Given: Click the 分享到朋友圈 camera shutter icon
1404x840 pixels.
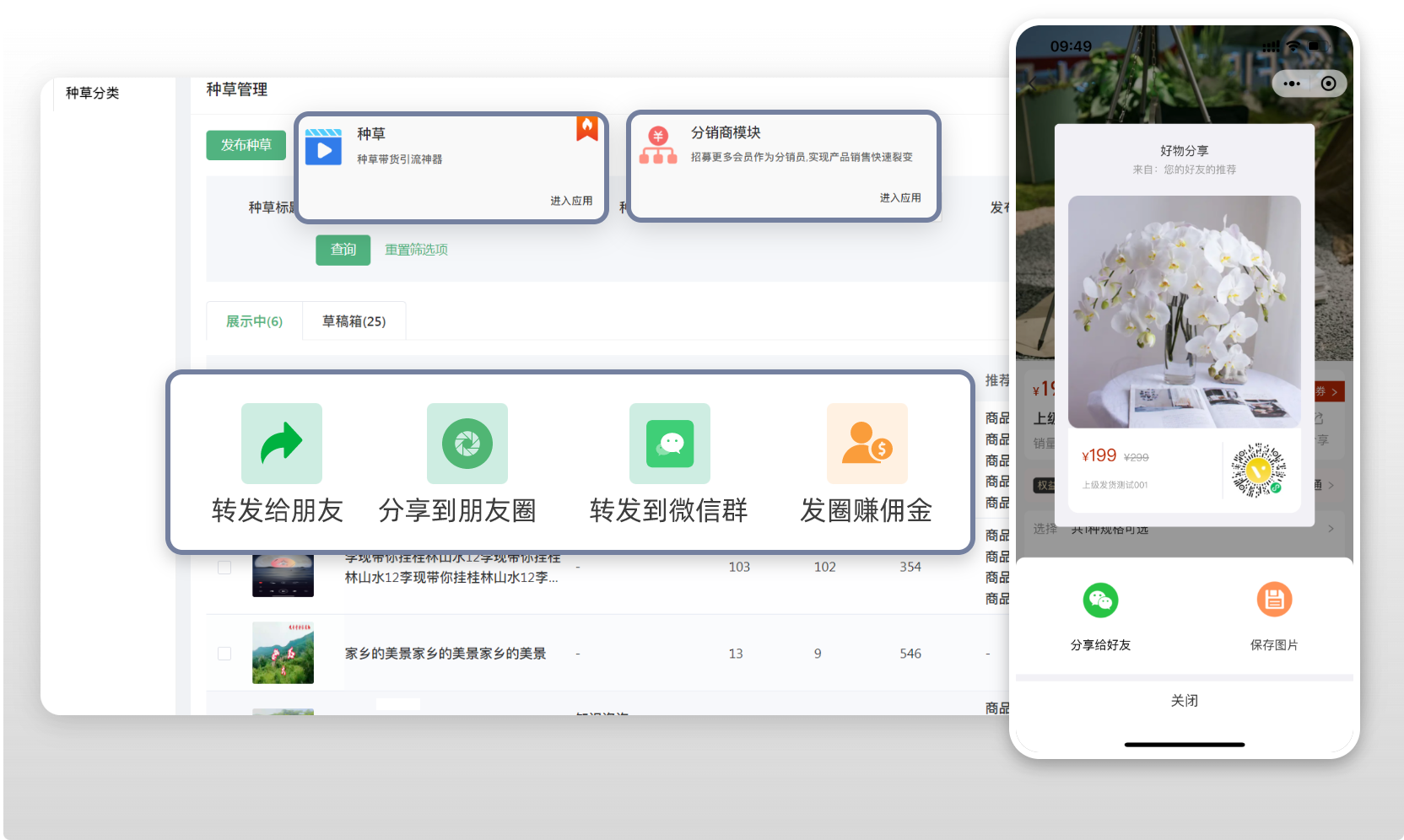Looking at the screenshot, I should pyautogui.click(x=467, y=443).
